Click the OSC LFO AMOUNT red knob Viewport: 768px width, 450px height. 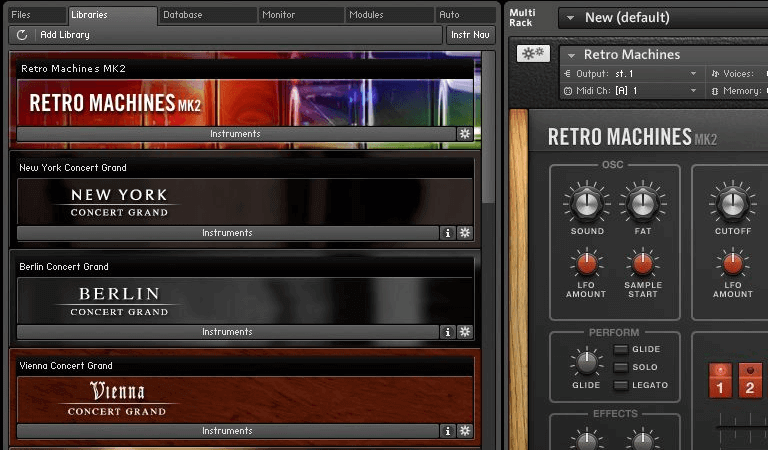click(x=586, y=264)
